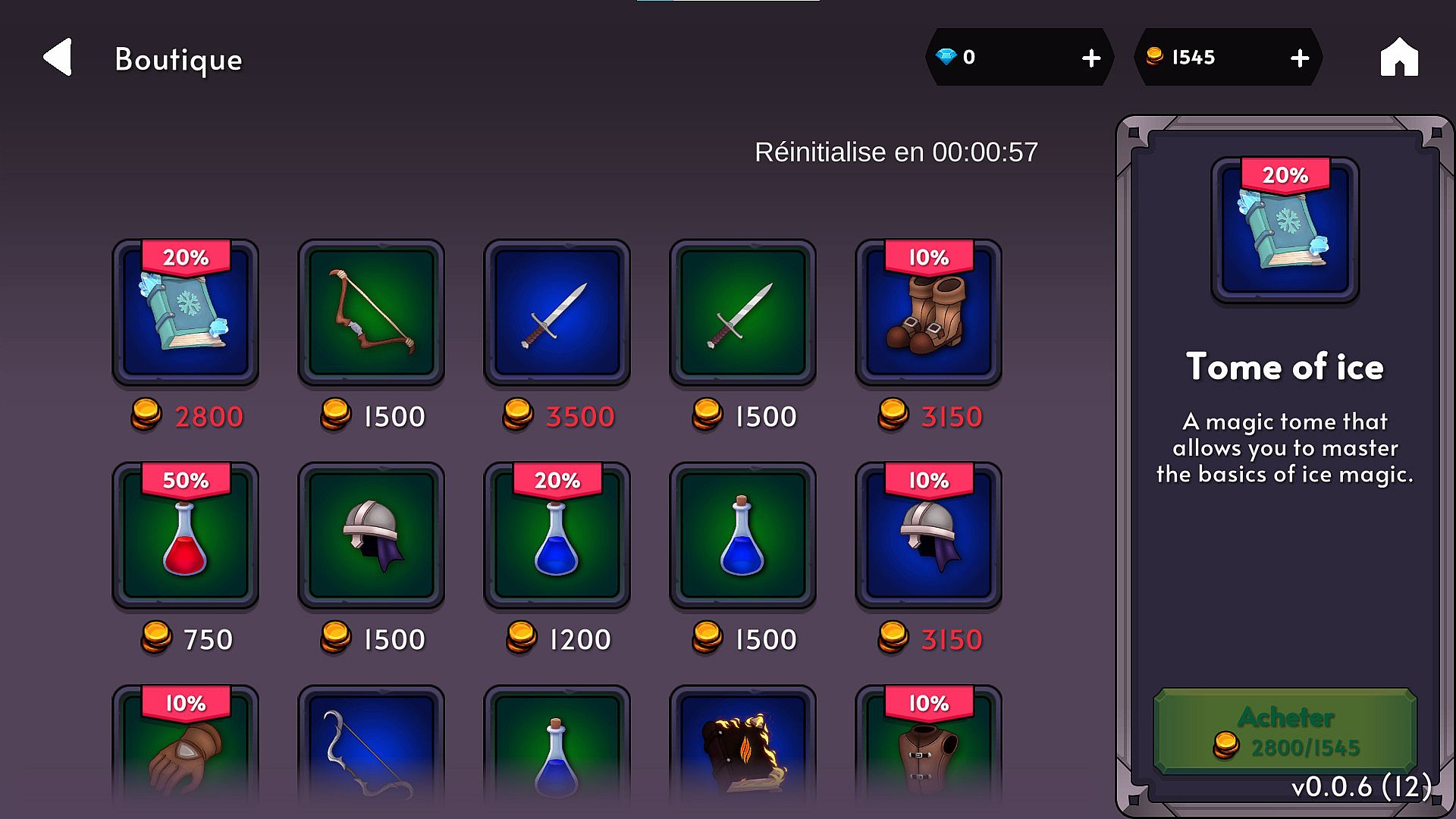Pick the flaming fire tome item
Image resolution: width=1456 pixels, height=819 pixels.
coord(743,747)
